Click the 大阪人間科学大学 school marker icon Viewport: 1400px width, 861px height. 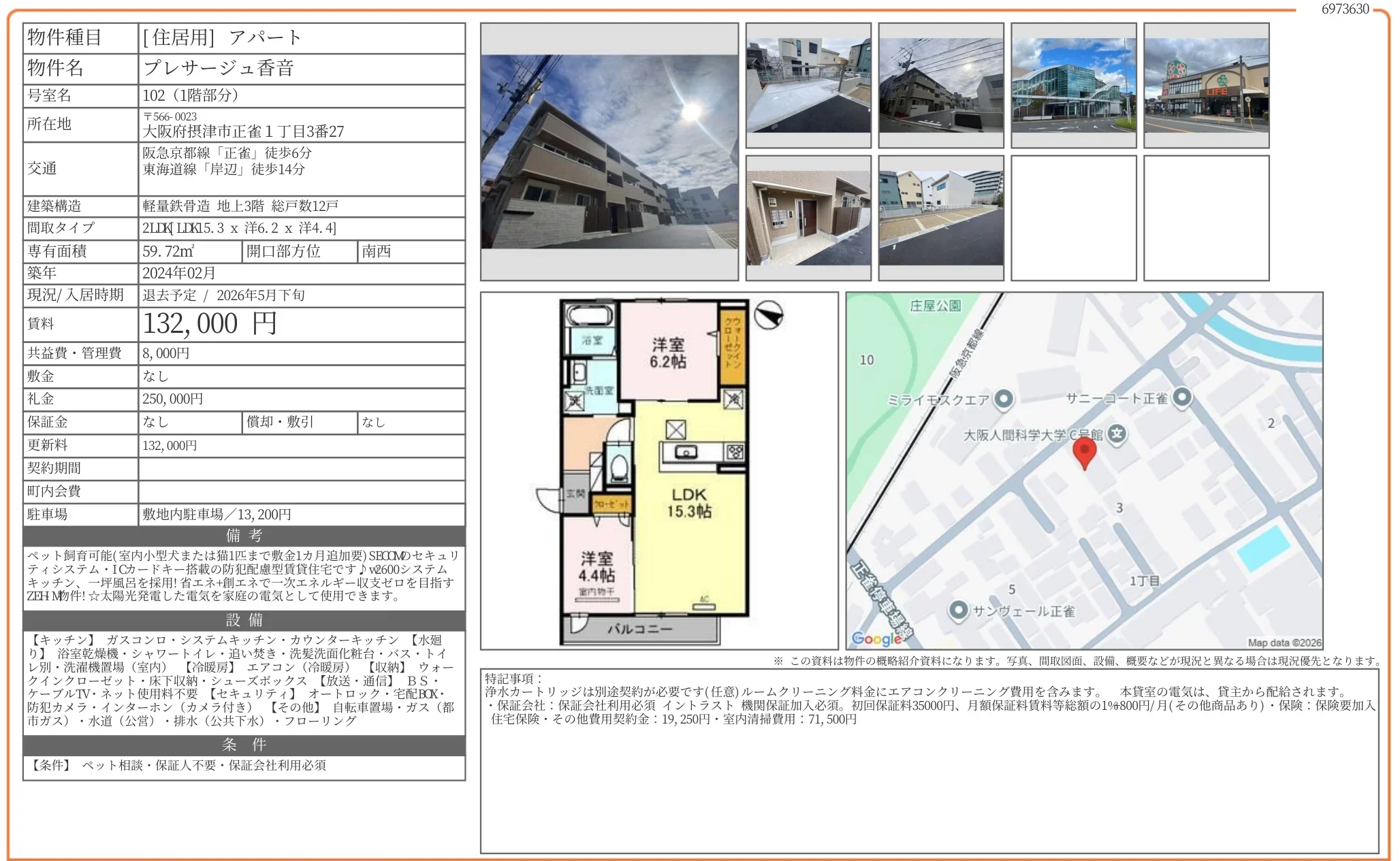click(1117, 434)
